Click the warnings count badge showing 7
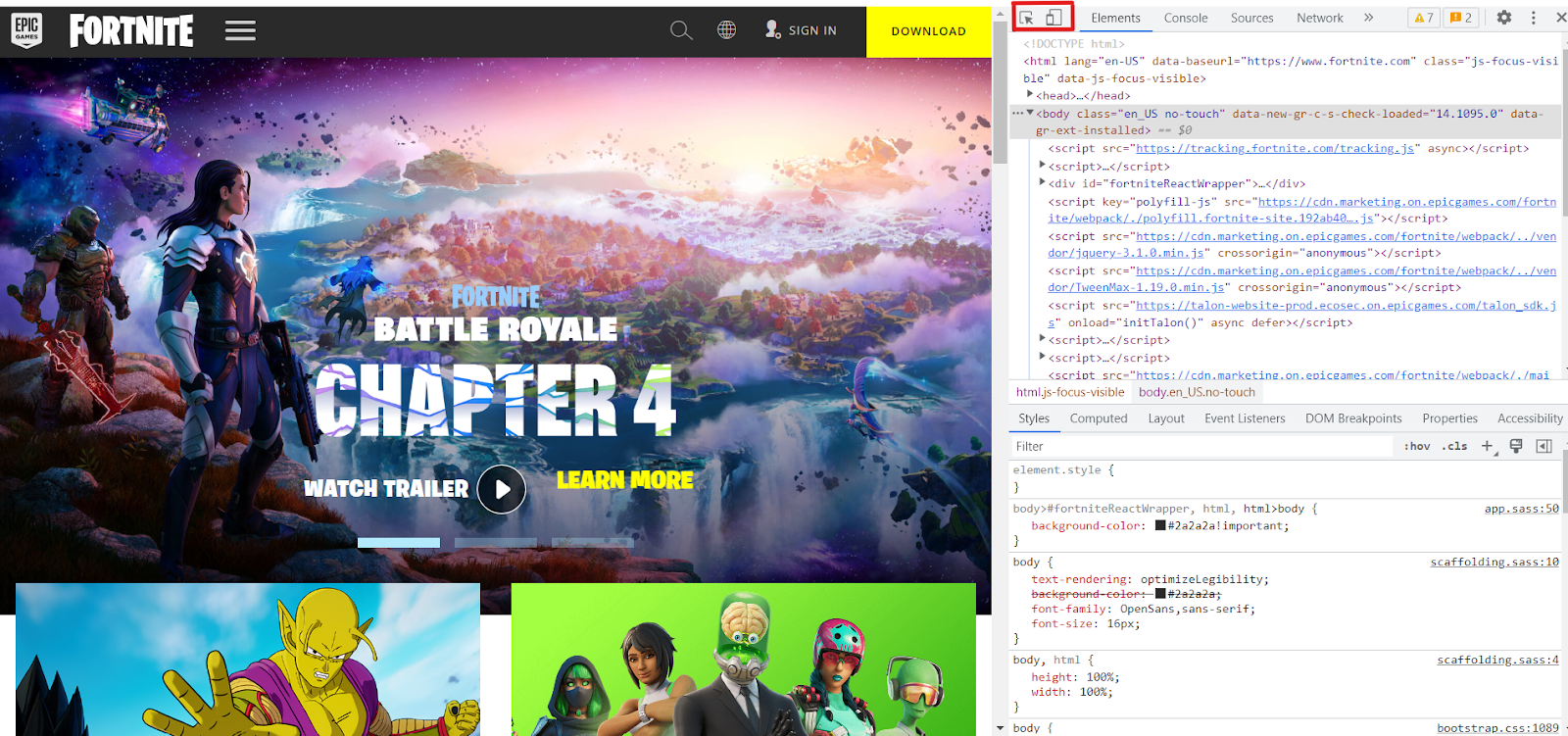Screen dimensions: 1568x736 pyautogui.click(x=1424, y=18)
